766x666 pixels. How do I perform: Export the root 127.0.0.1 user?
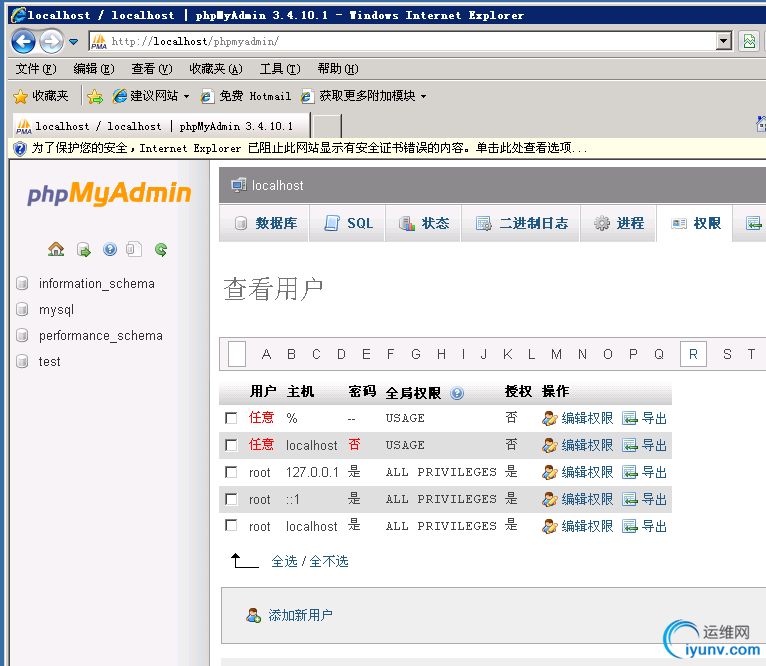(x=644, y=472)
